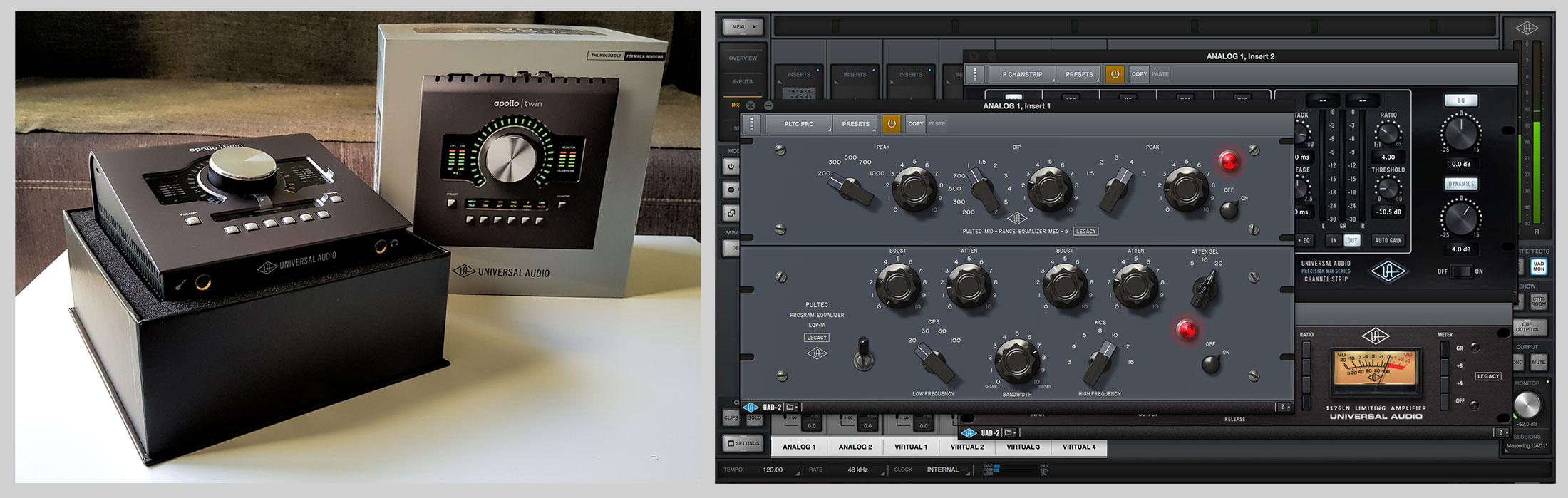
Task: Flip the EQ-in toggle switch below the LEGACY badge on EQP-1A
Action: (x=863, y=354)
